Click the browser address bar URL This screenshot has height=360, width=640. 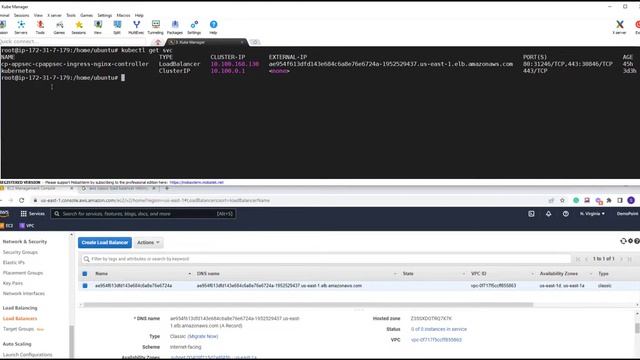tap(155, 200)
